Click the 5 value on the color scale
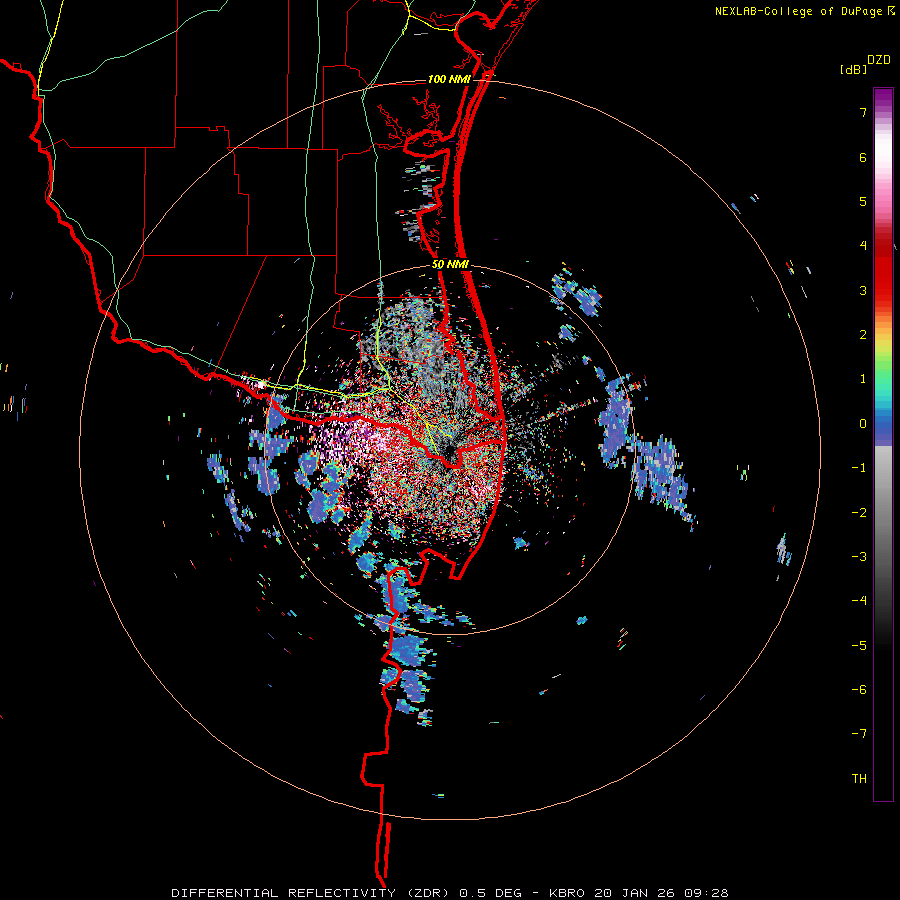Screen dimensions: 900x900 863,201
